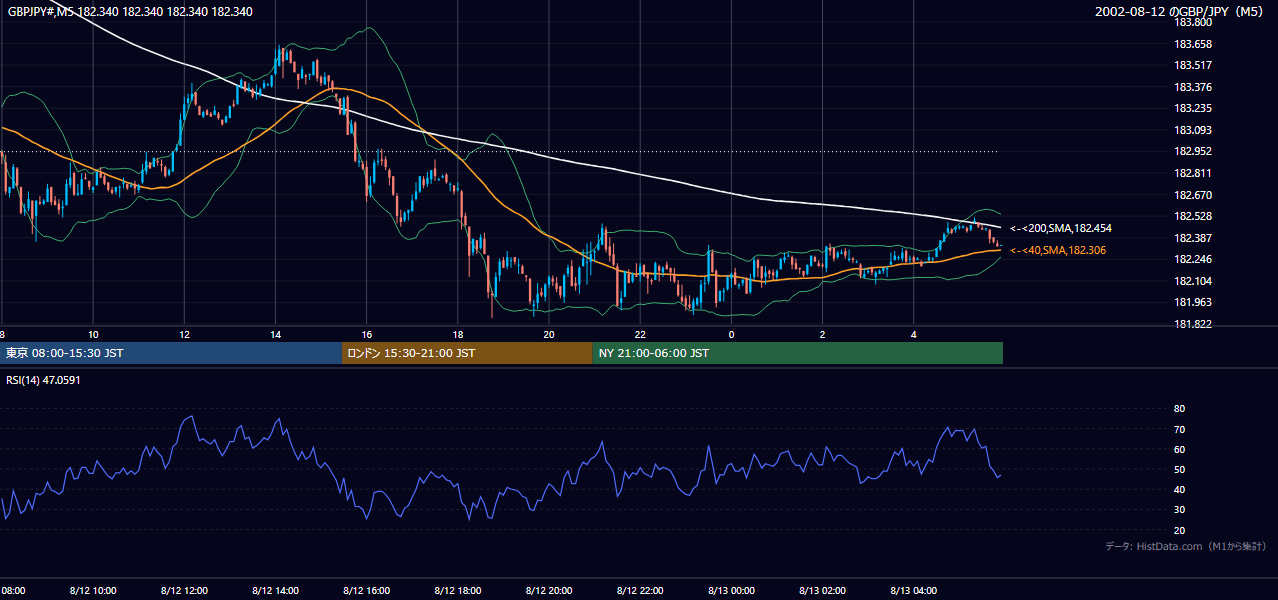The width and height of the screenshot is (1278, 600).
Task: Click hour marker 0 under price chart
Action: [x=731, y=334]
